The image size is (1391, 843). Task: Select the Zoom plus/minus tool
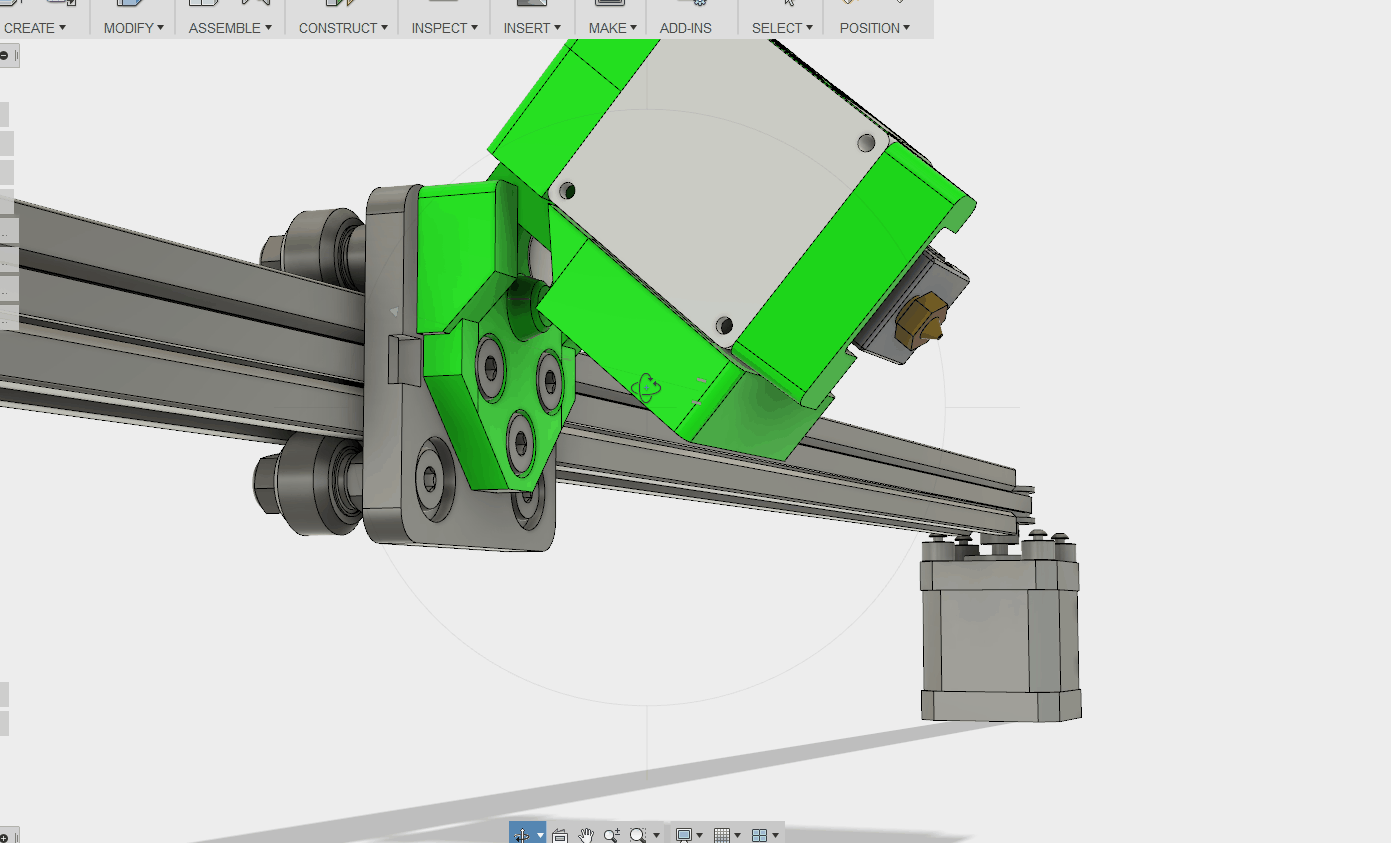click(x=611, y=835)
